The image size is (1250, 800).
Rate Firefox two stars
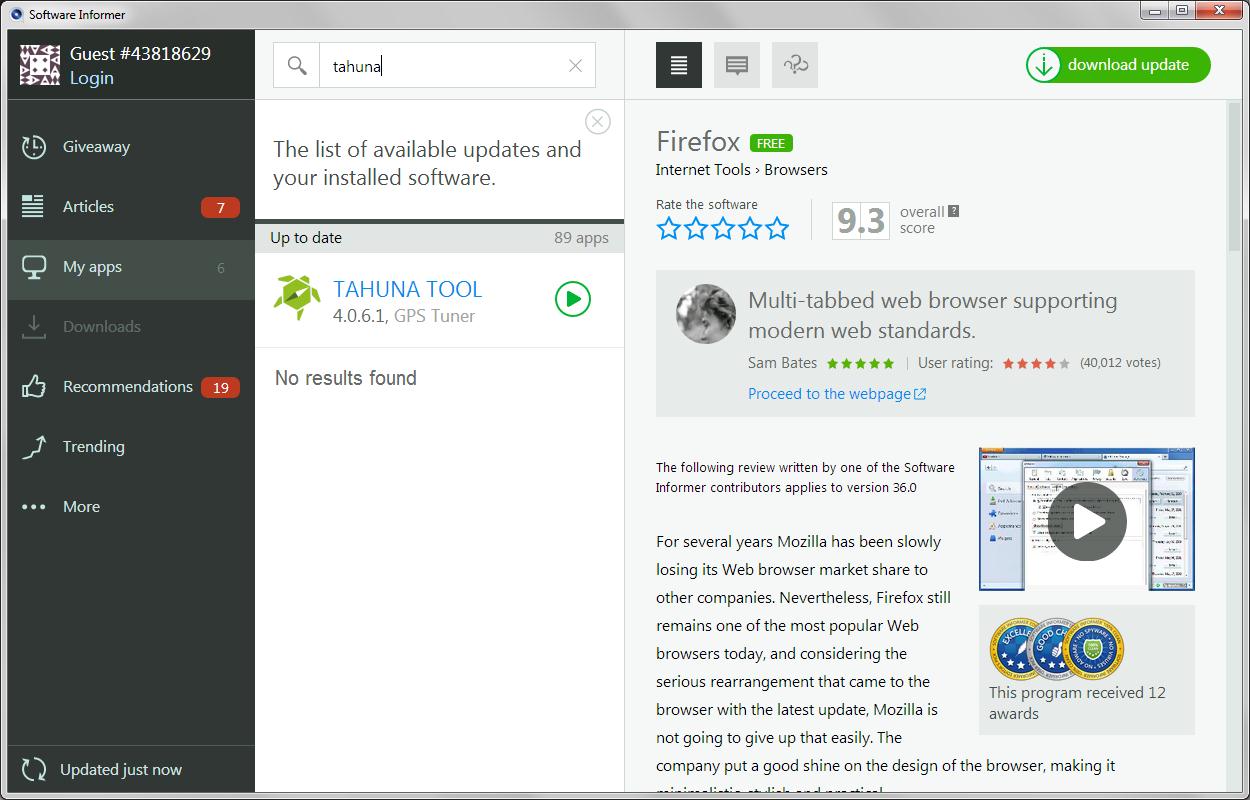coord(695,229)
